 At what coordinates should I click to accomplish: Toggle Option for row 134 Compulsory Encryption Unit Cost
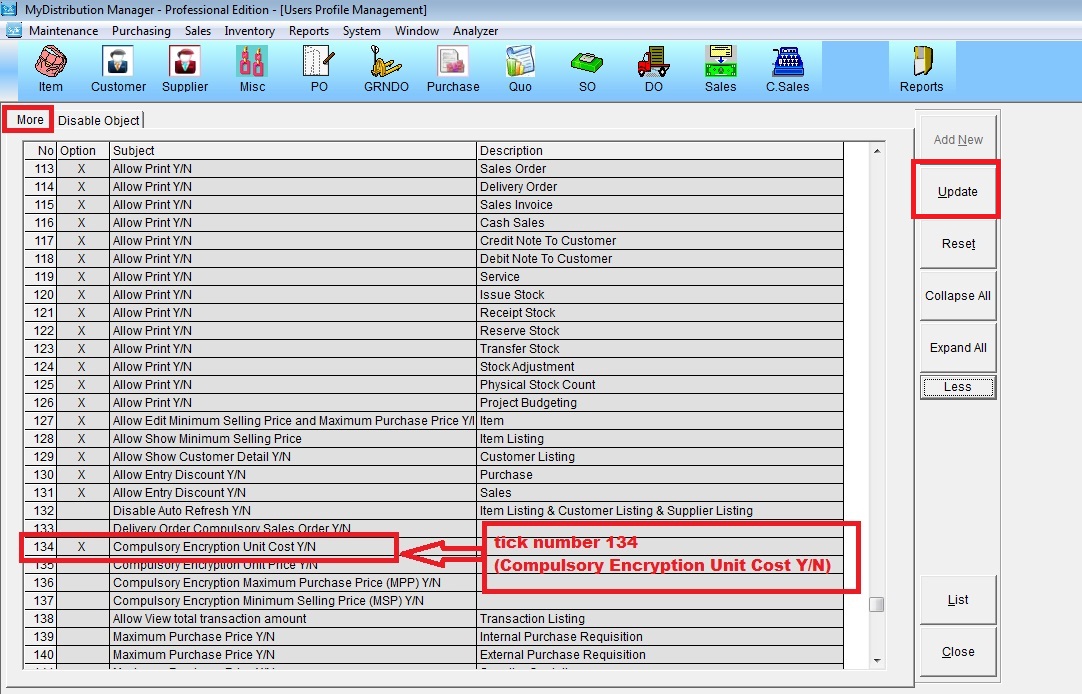click(81, 547)
